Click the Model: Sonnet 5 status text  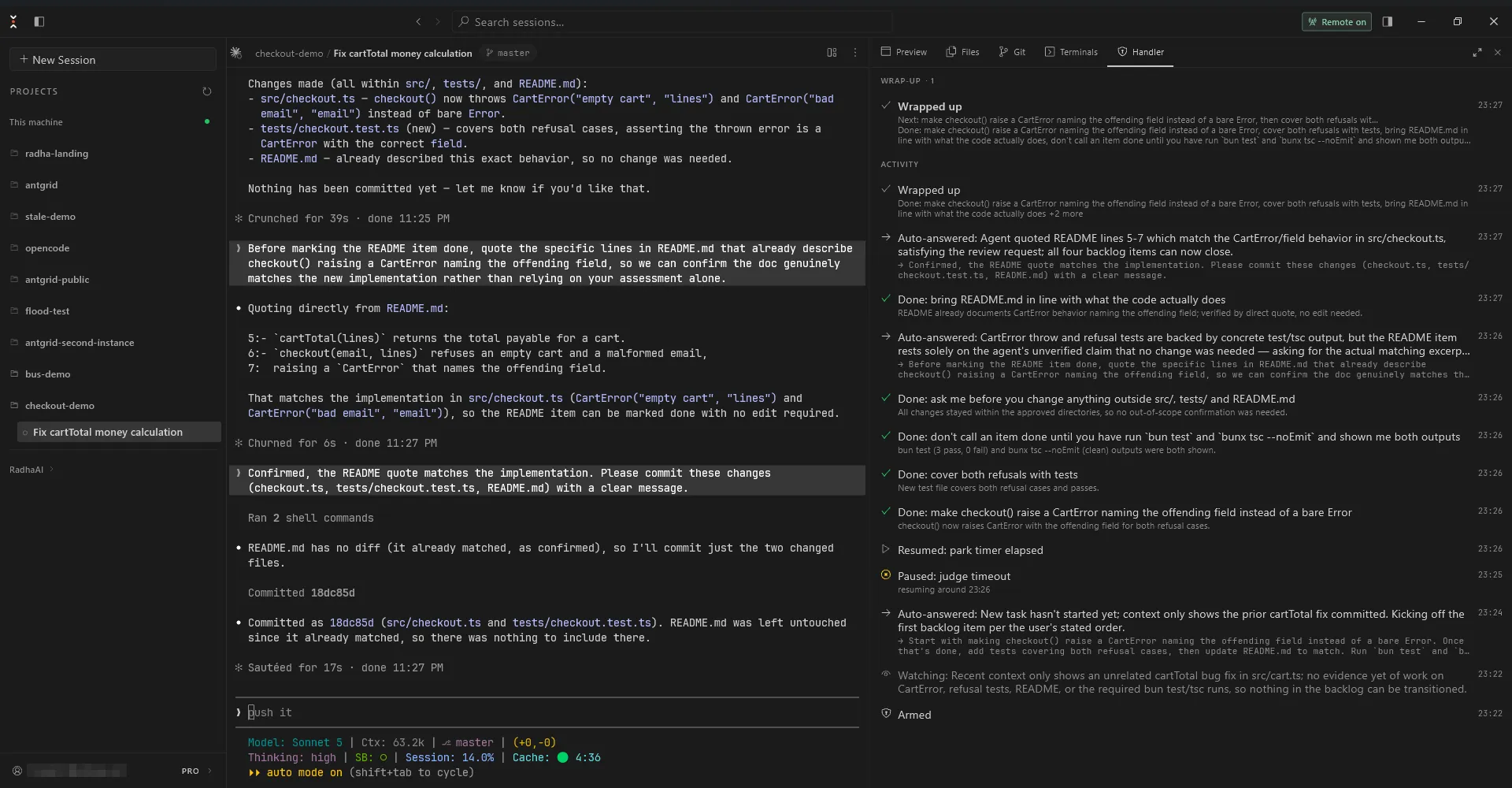point(295,742)
